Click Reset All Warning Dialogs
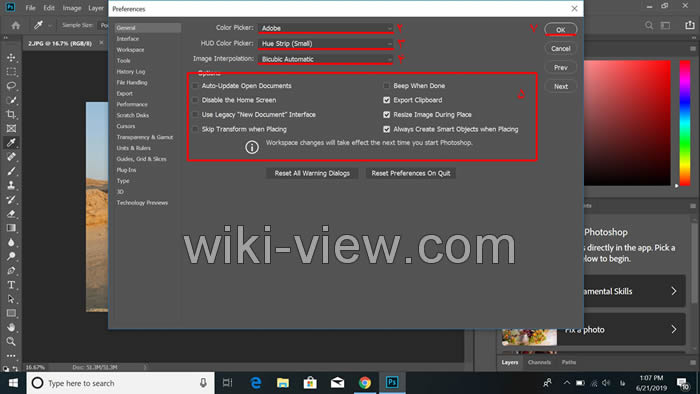Image resolution: width=700 pixels, height=394 pixels. pos(312,173)
